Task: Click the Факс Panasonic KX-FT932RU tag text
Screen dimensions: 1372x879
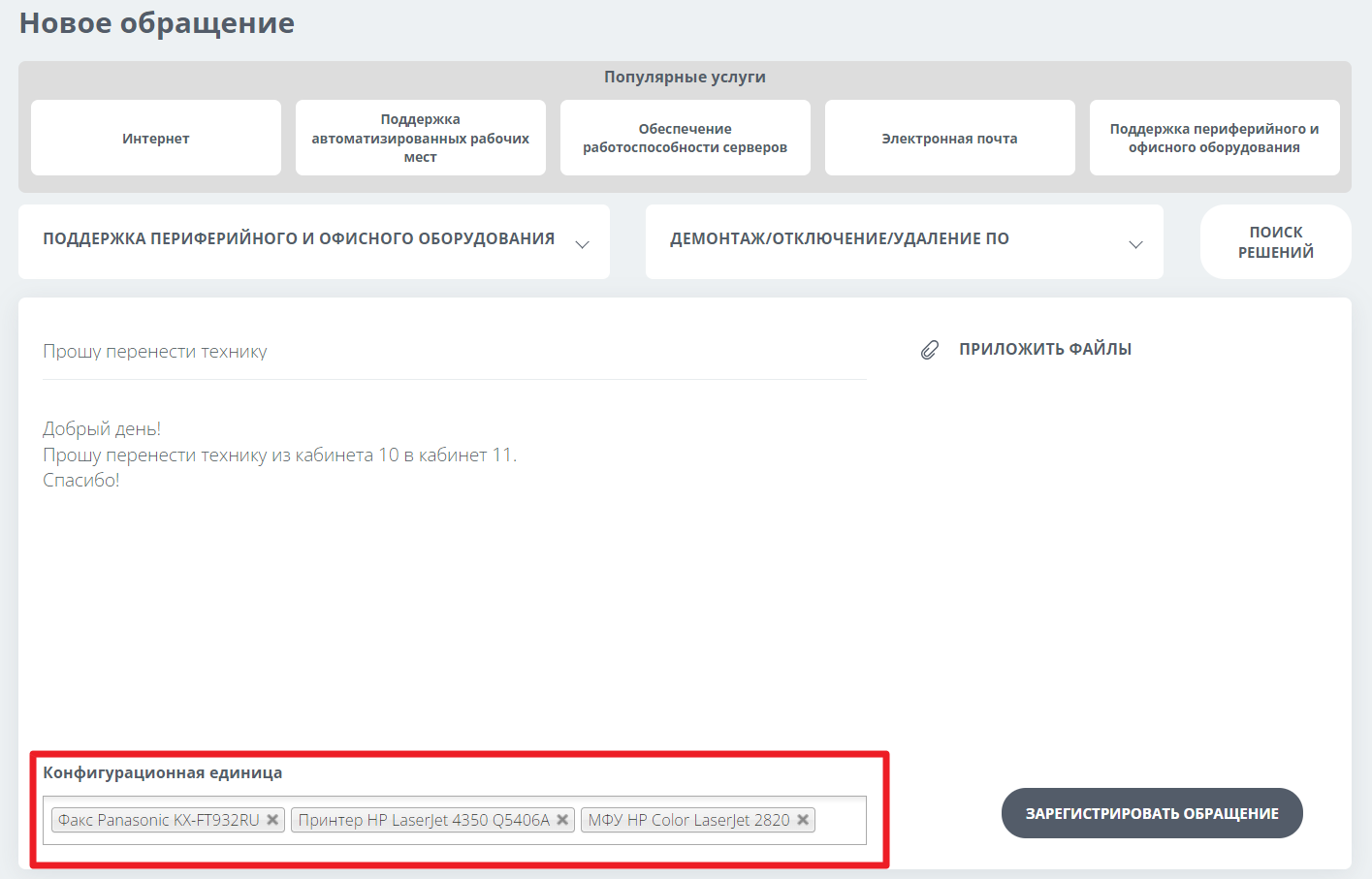Action: coord(159,820)
